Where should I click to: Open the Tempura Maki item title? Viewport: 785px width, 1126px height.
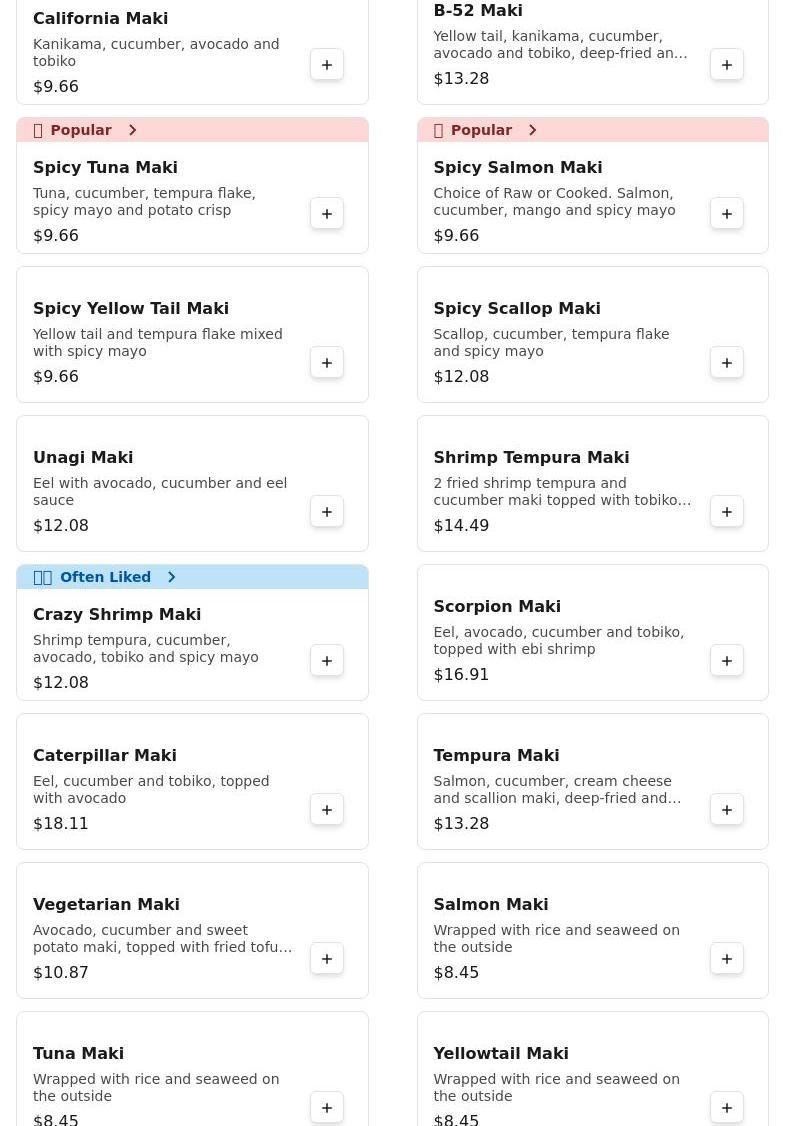[x=496, y=755]
